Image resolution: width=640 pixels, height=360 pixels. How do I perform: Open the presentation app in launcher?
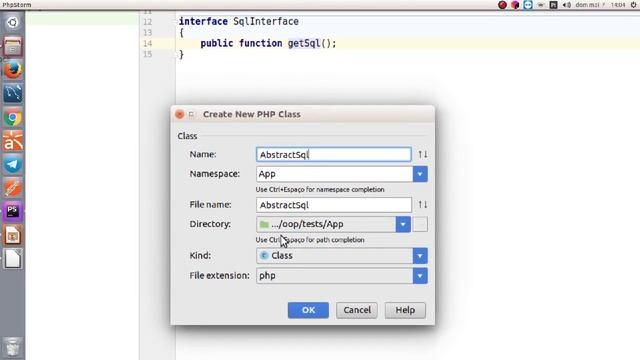(x=12, y=236)
